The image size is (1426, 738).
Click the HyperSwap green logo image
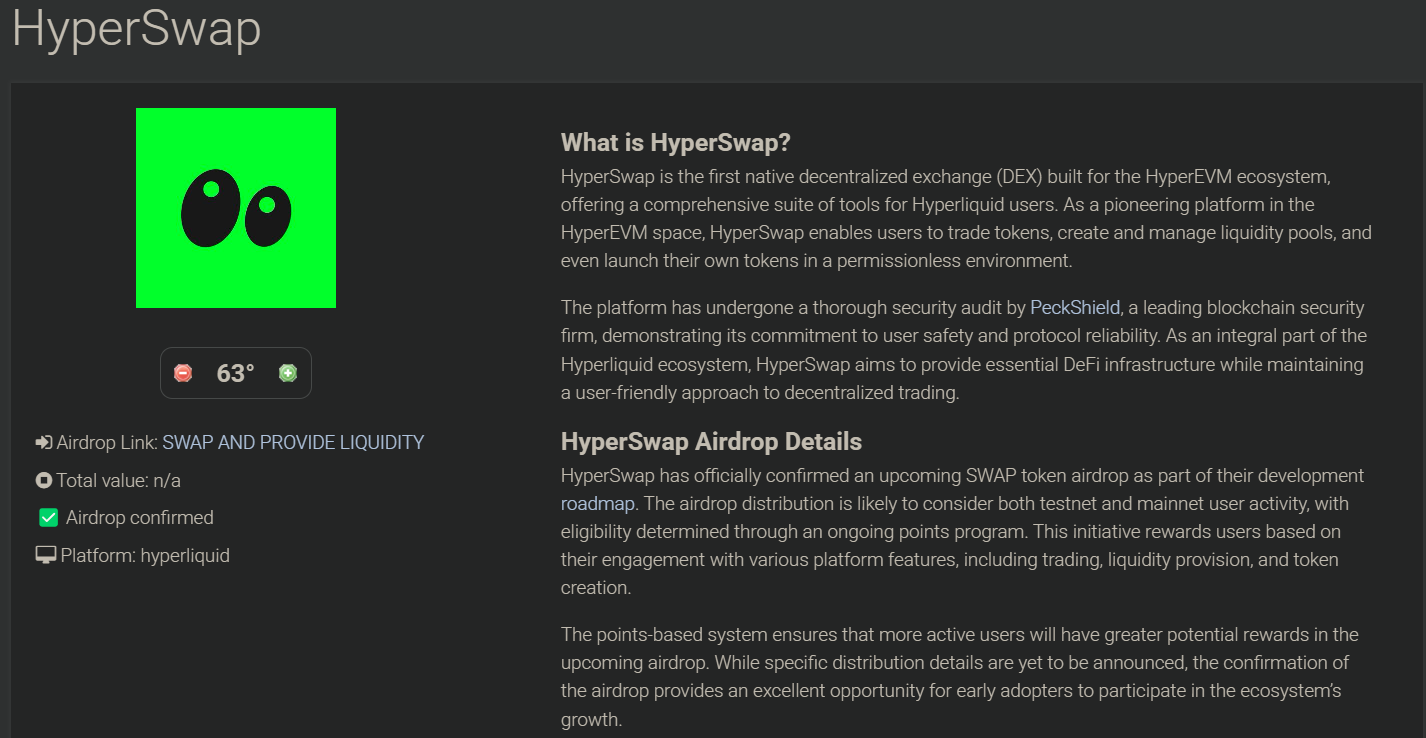pyautogui.click(x=236, y=208)
